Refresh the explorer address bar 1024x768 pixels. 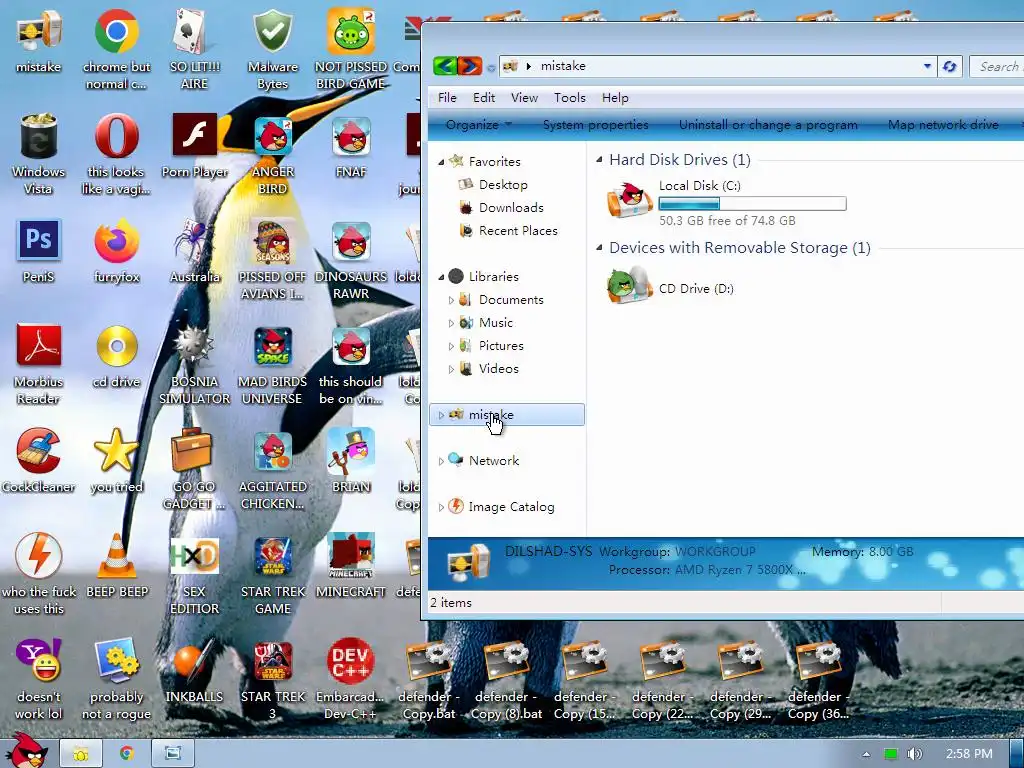pyautogui.click(x=950, y=66)
